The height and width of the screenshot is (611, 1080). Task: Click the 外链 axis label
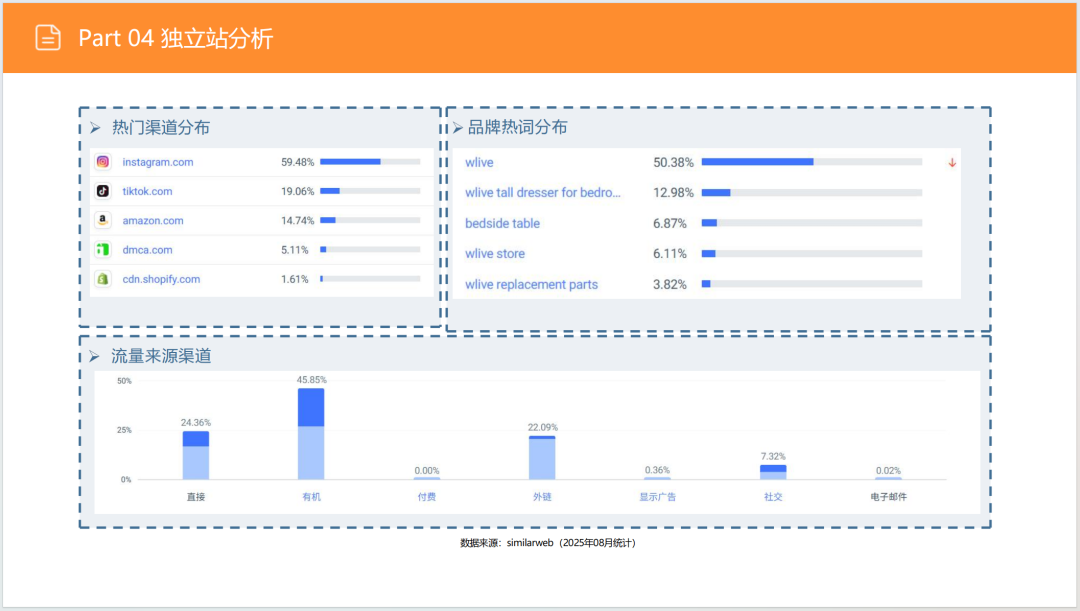[542, 497]
